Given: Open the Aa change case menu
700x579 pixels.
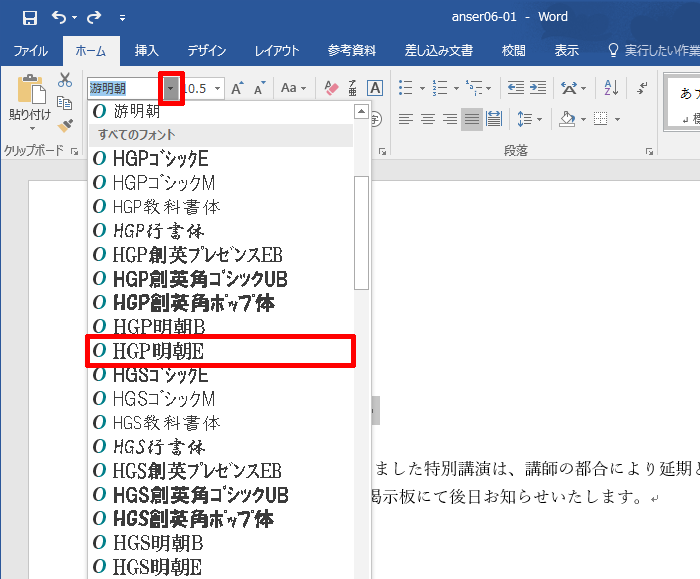Looking at the screenshot, I should (x=293, y=88).
